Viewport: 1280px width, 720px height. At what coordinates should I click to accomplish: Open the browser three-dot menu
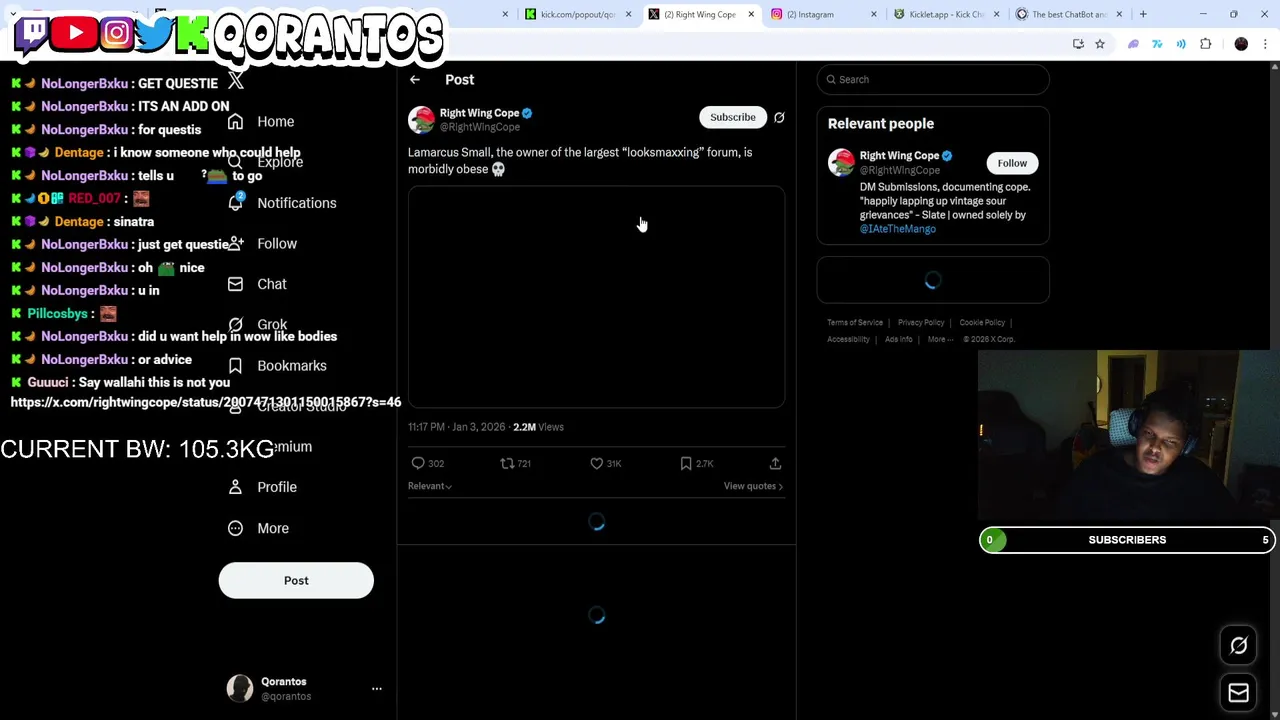pyautogui.click(x=1265, y=44)
